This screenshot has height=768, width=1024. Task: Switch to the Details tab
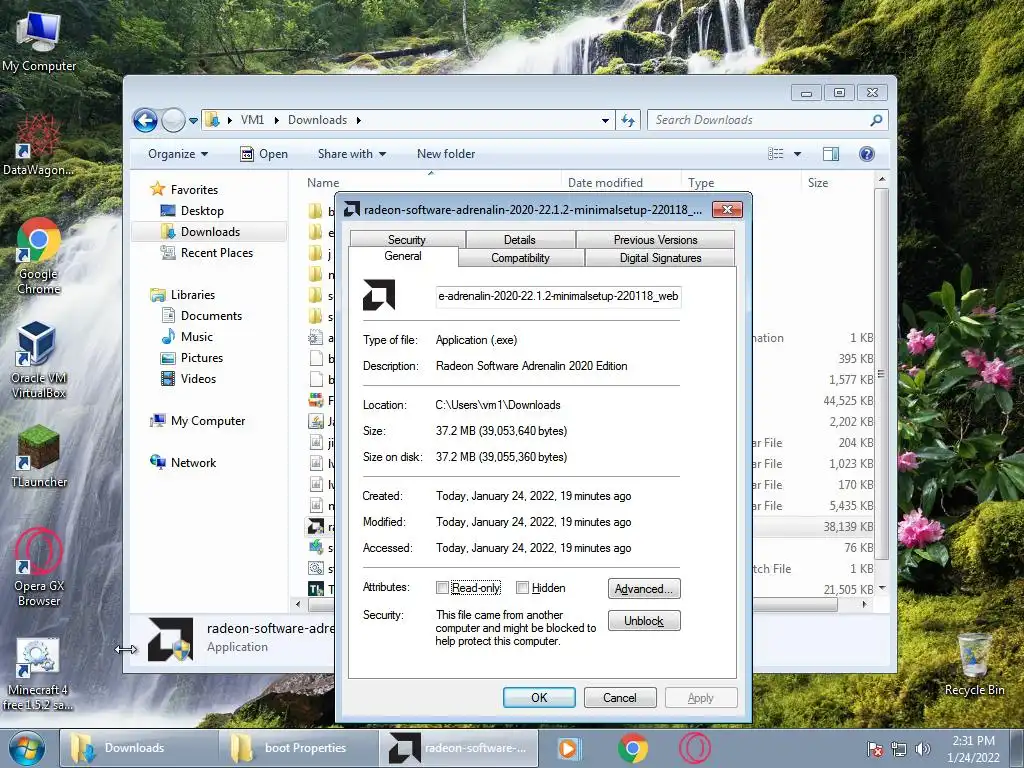(x=520, y=240)
